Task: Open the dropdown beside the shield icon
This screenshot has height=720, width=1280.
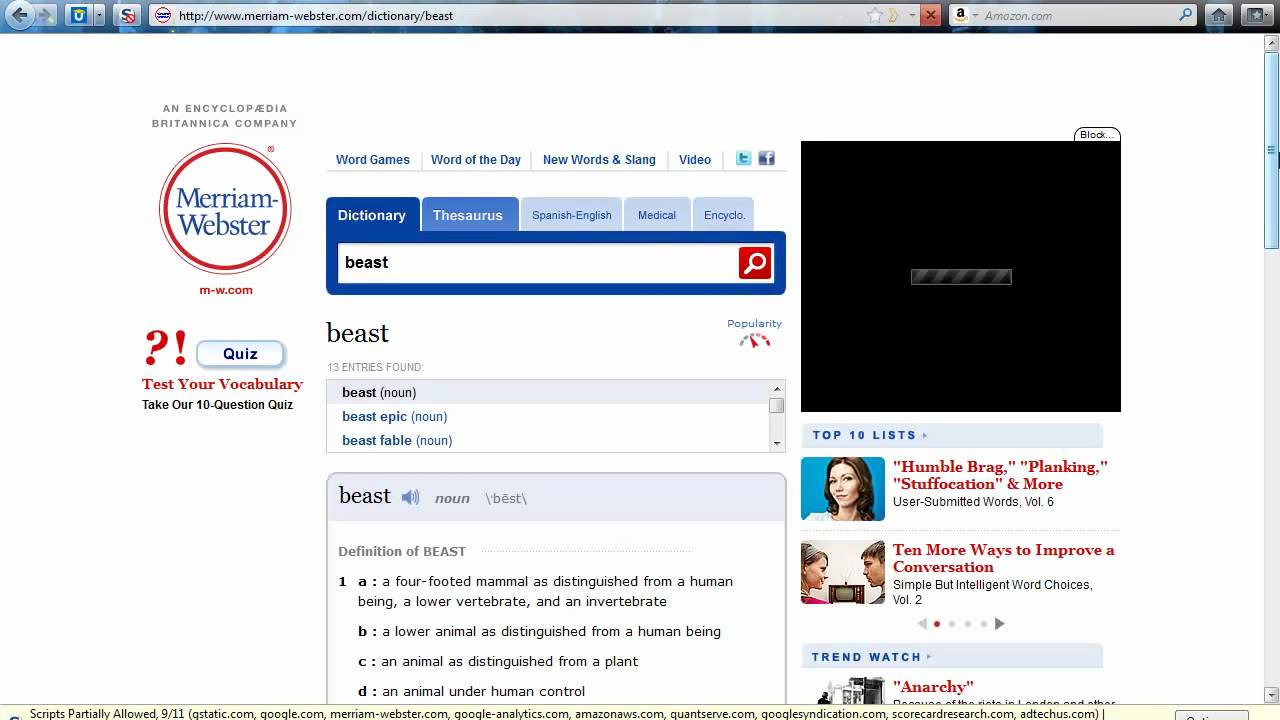Action: 98,15
